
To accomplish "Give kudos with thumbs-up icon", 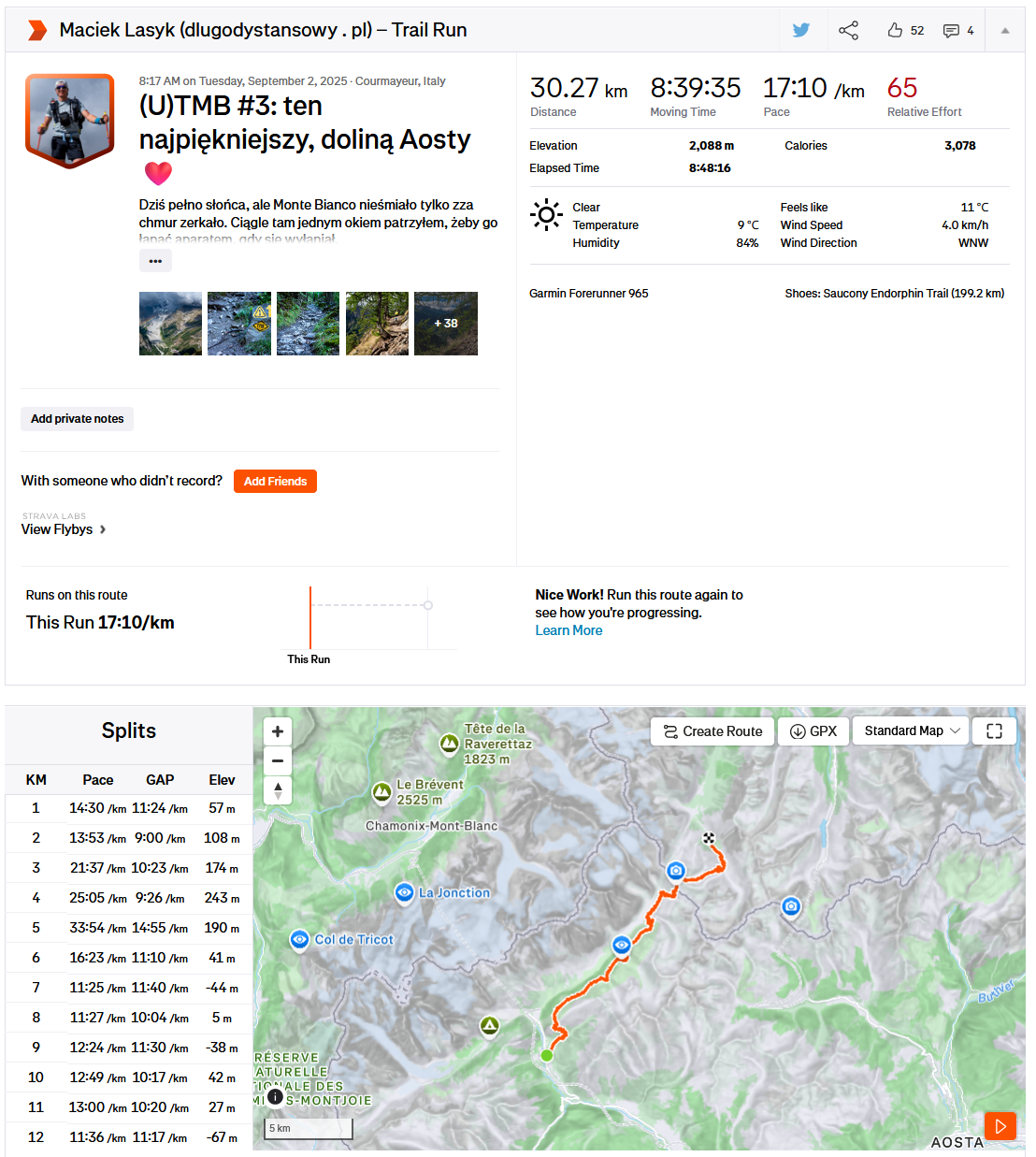I will point(895,30).
